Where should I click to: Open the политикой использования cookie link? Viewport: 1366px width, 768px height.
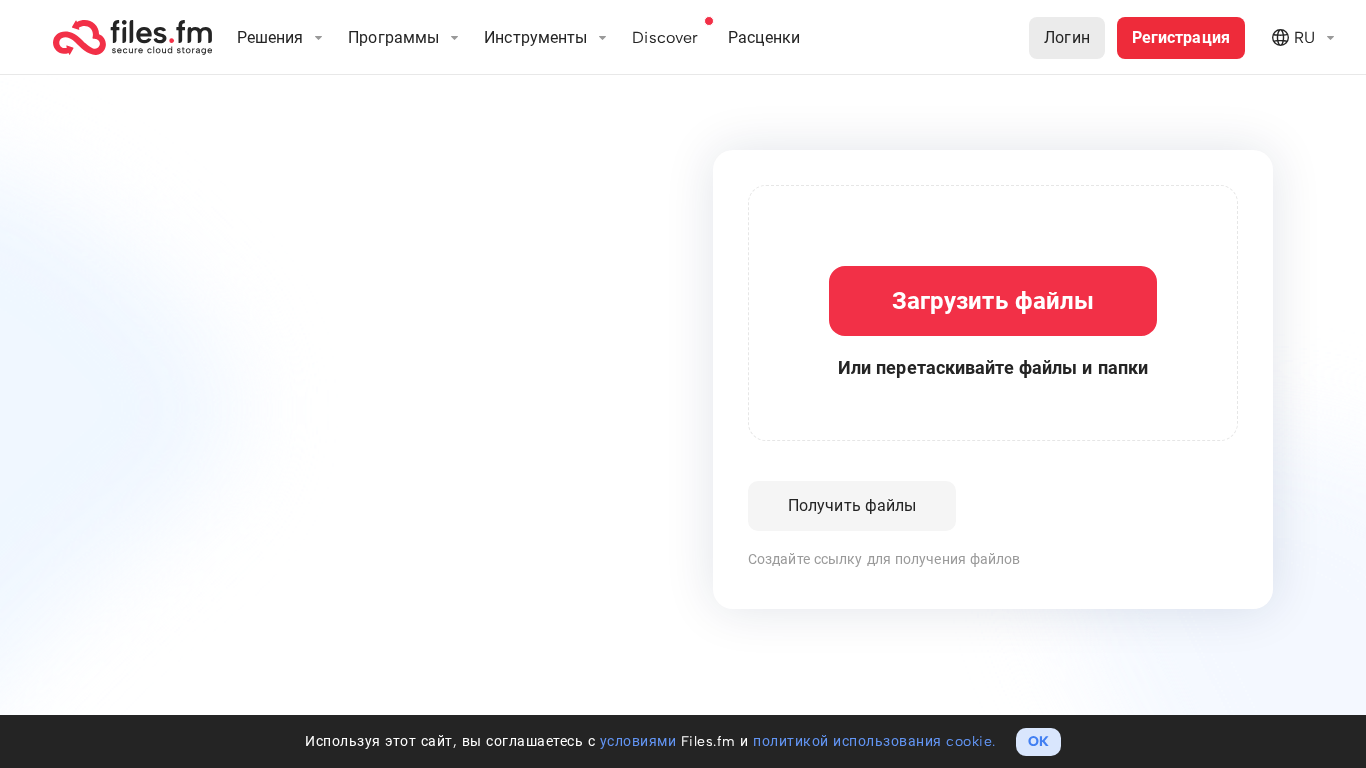coord(874,742)
